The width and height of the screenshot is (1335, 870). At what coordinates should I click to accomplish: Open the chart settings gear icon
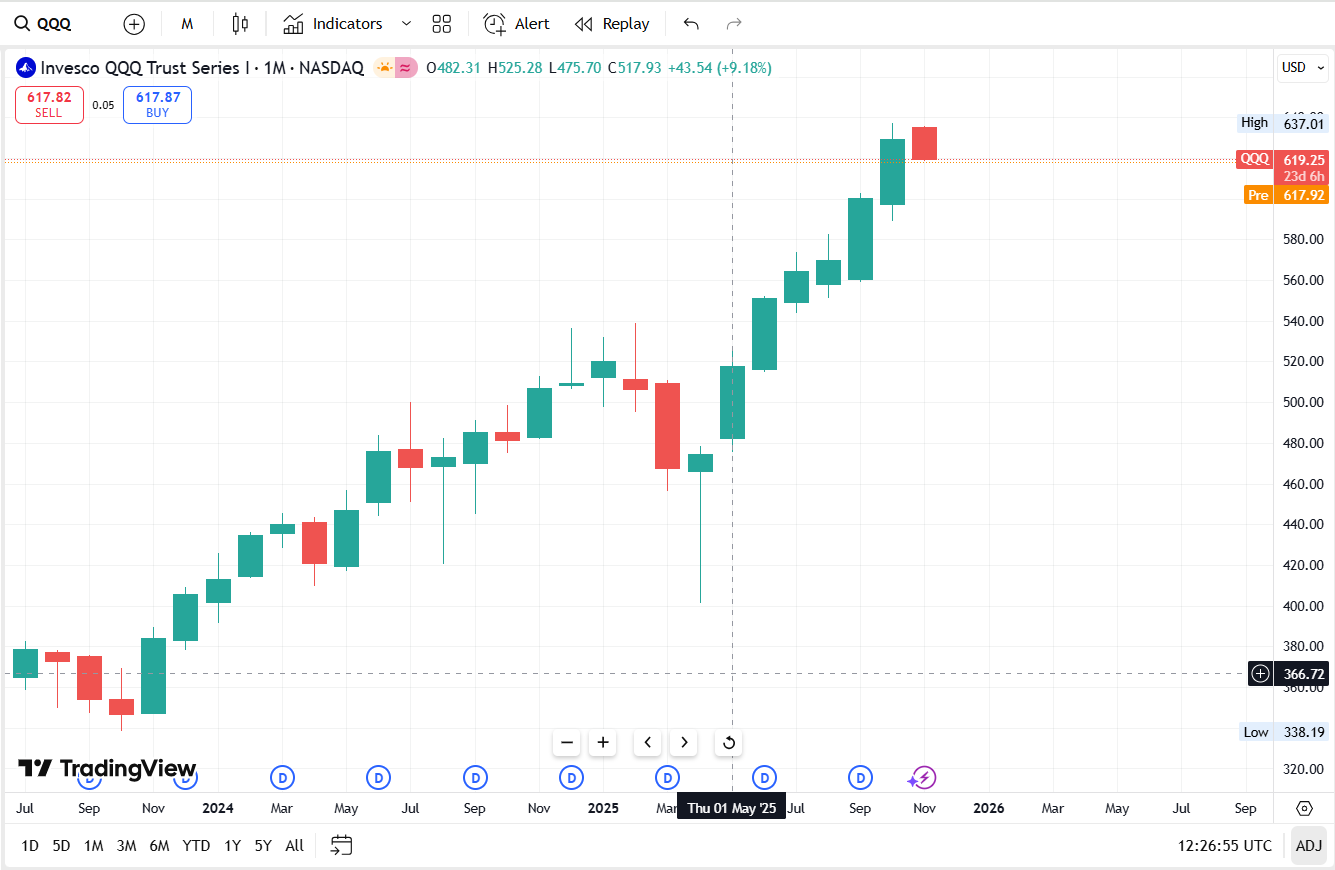pyautogui.click(x=1304, y=808)
